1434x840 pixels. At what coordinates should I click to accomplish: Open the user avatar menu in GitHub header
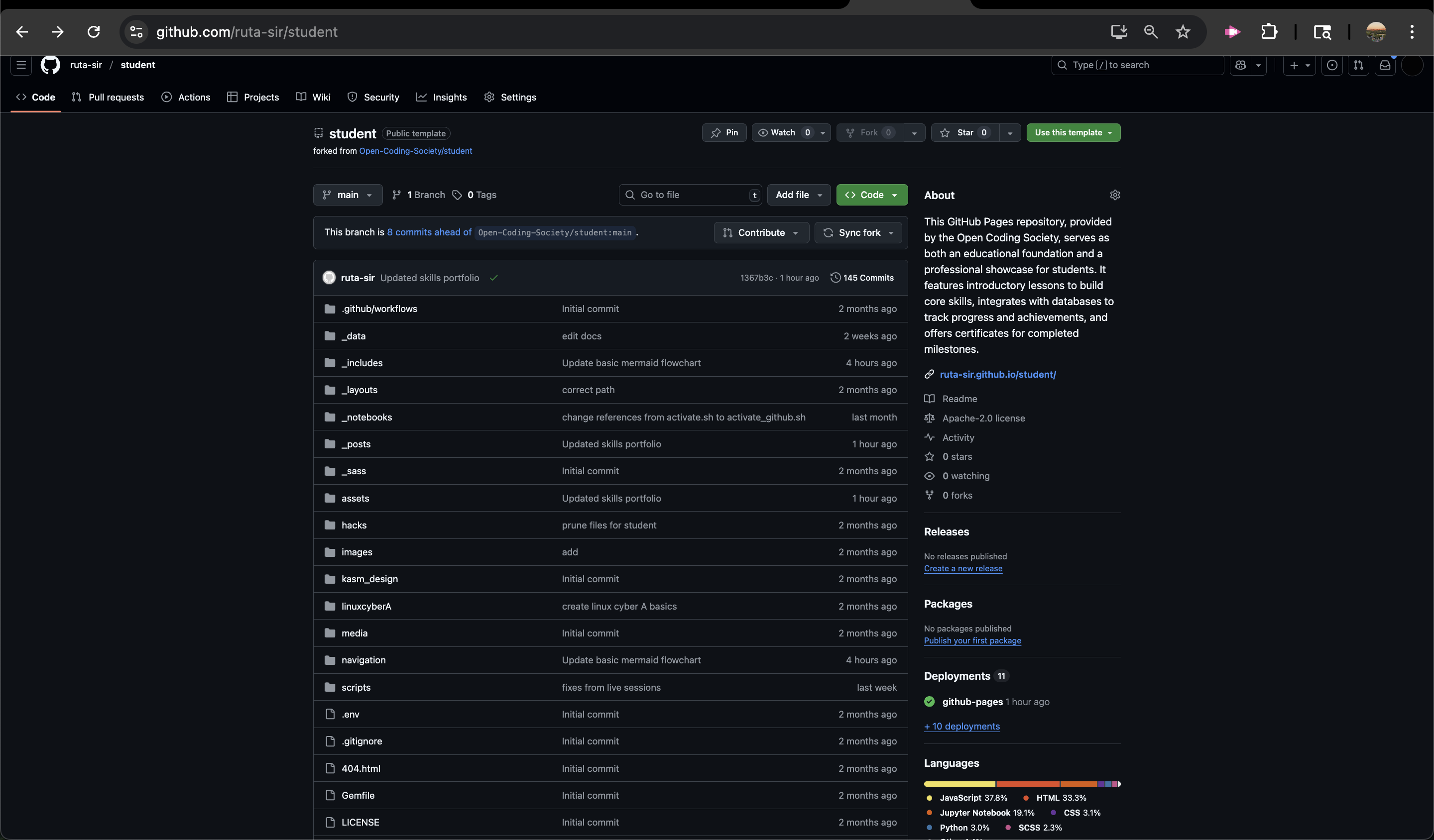click(x=1413, y=65)
